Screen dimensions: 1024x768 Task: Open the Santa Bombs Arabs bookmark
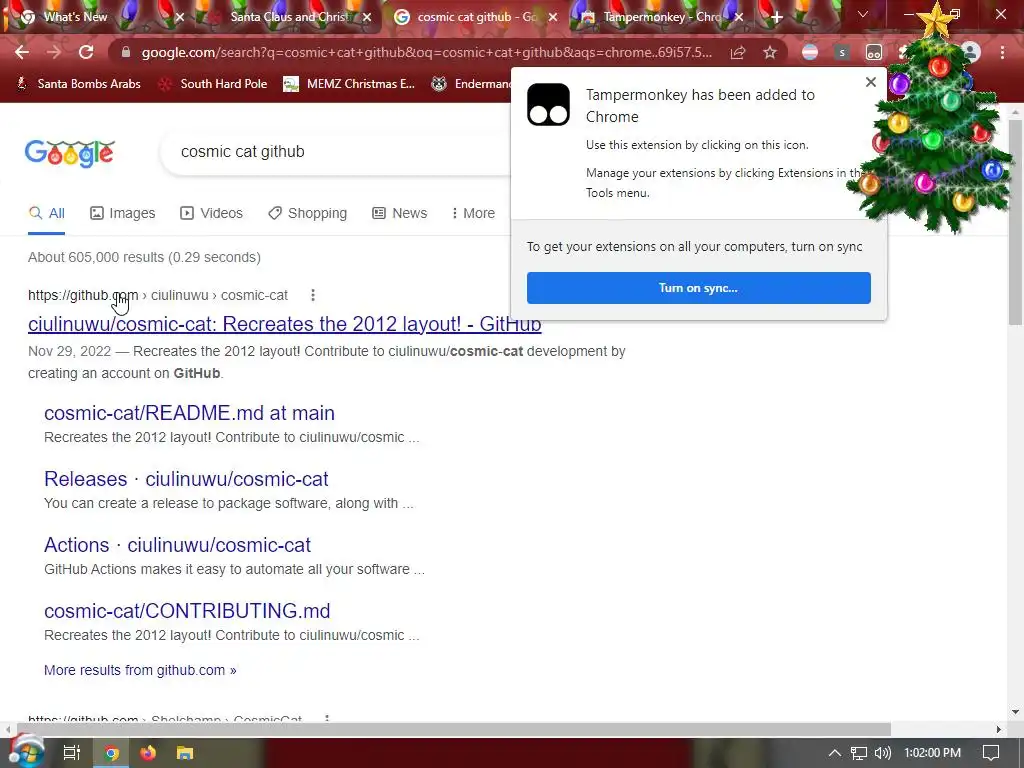(x=78, y=84)
